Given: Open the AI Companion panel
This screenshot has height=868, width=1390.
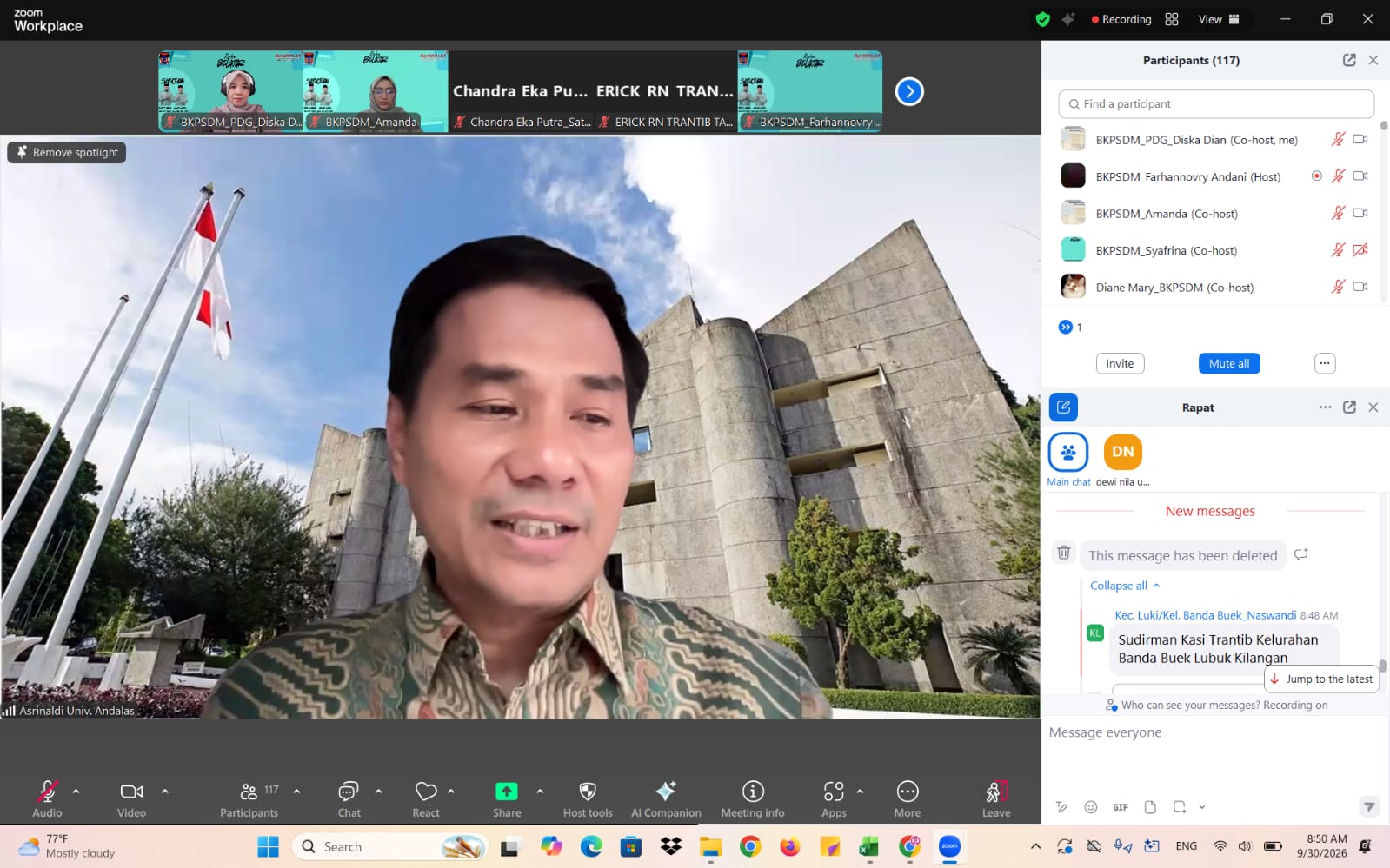Looking at the screenshot, I should tap(666, 798).
